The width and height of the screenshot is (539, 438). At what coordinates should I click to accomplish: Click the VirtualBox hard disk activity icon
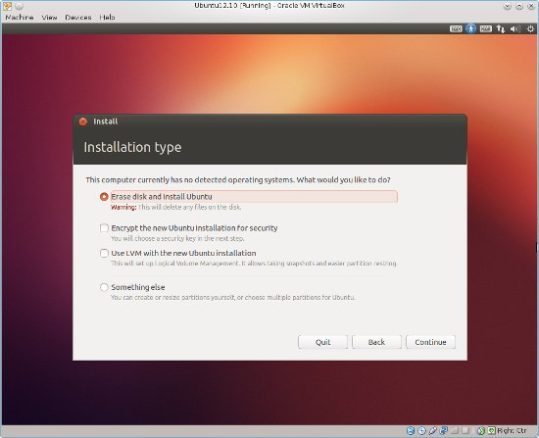pos(411,430)
